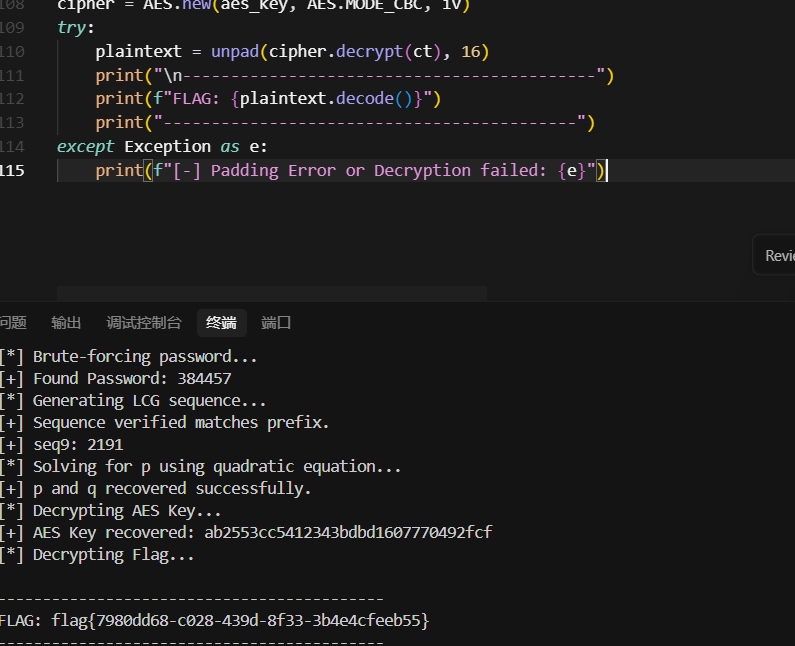This screenshot has height=646, width=795.
Task: Click line number 115 in the gutter
Action: point(13,170)
